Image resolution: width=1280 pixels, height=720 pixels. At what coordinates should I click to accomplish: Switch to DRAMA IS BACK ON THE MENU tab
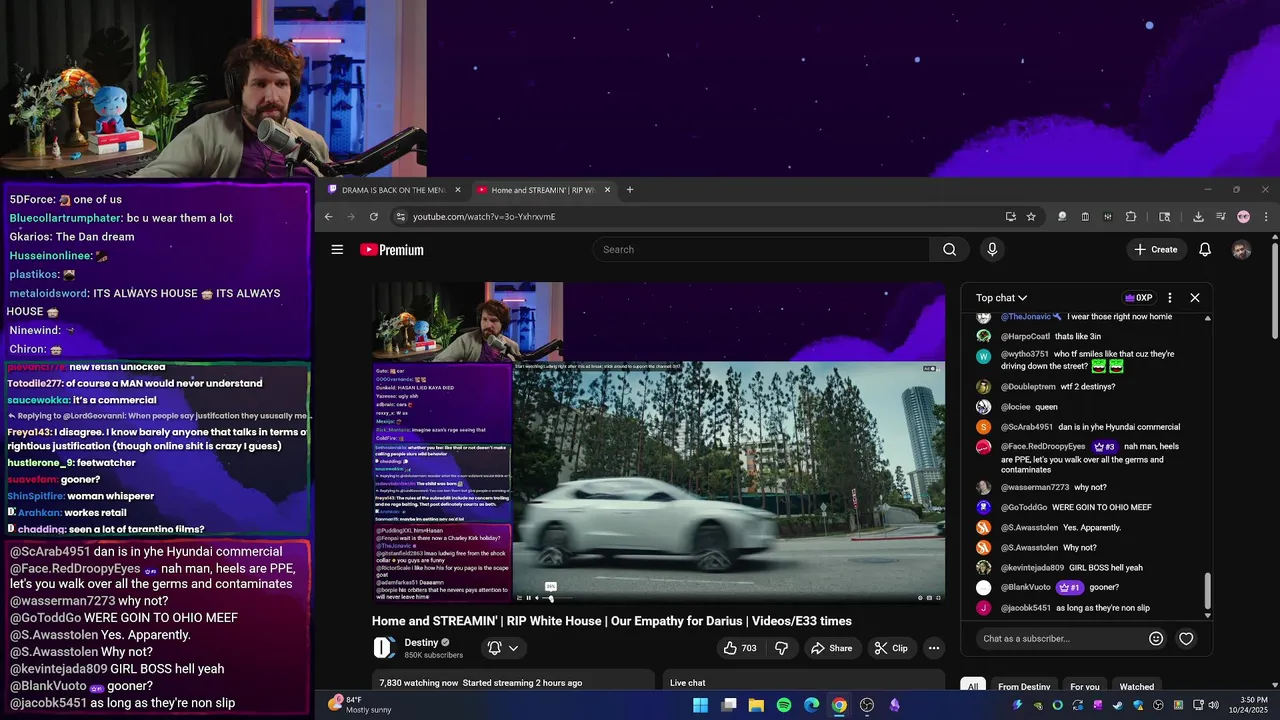[395, 190]
